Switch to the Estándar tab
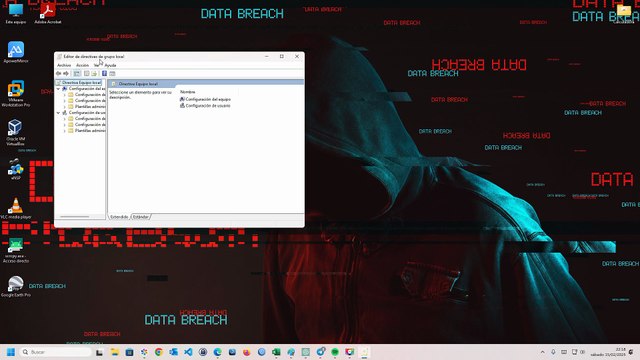This screenshot has height=360, width=640. click(141, 217)
